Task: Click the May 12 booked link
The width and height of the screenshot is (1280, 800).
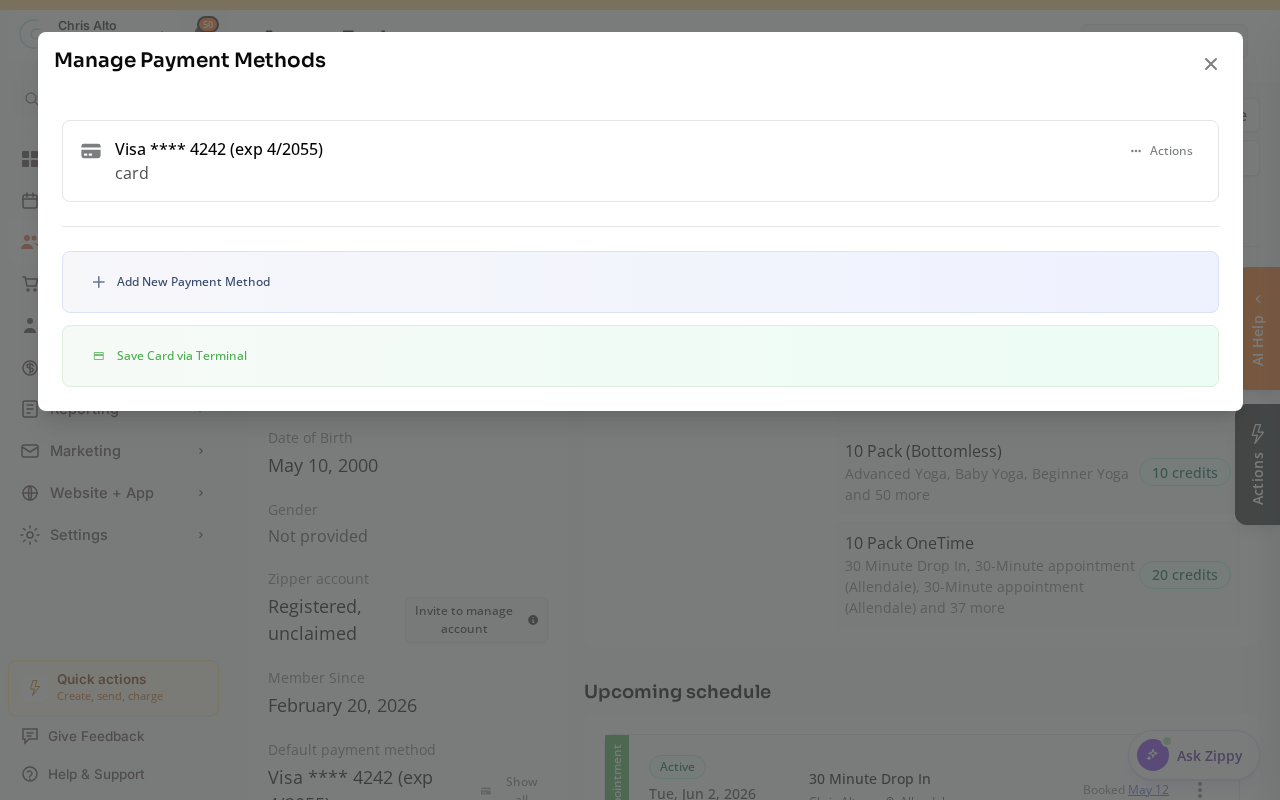Action: point(1148,789)
